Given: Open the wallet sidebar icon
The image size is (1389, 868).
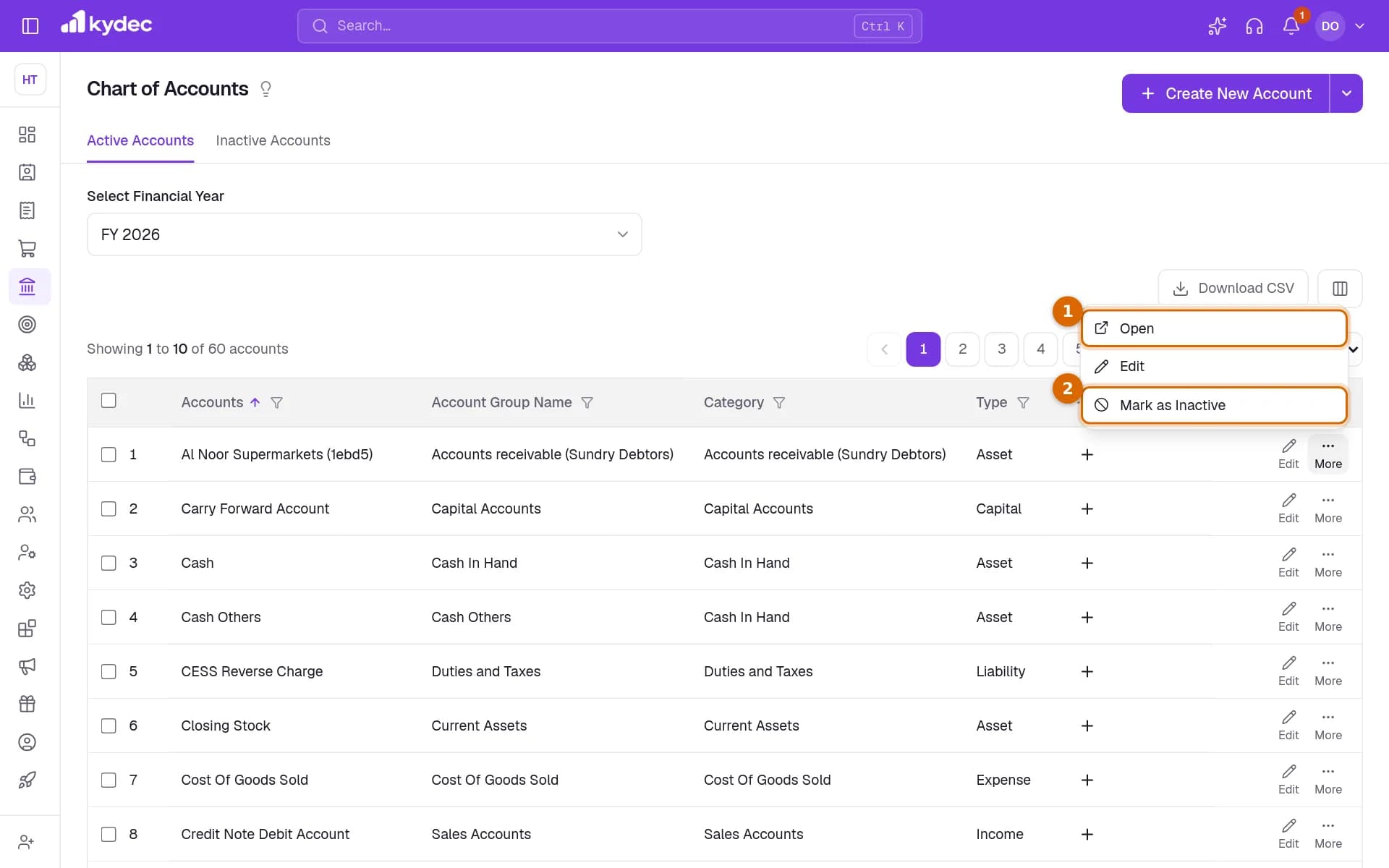Looking at the screenshot, I should [27, 477].
